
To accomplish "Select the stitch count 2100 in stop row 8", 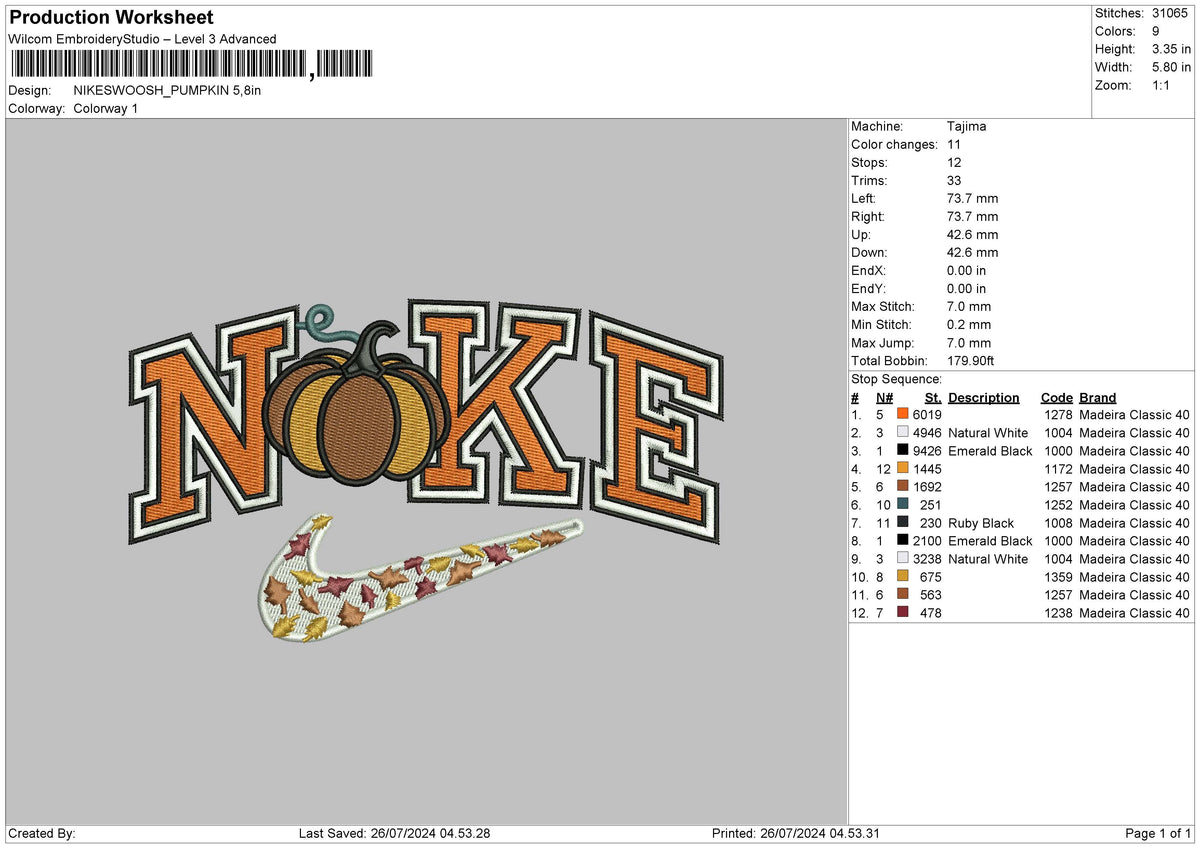I will click(927, 541).
